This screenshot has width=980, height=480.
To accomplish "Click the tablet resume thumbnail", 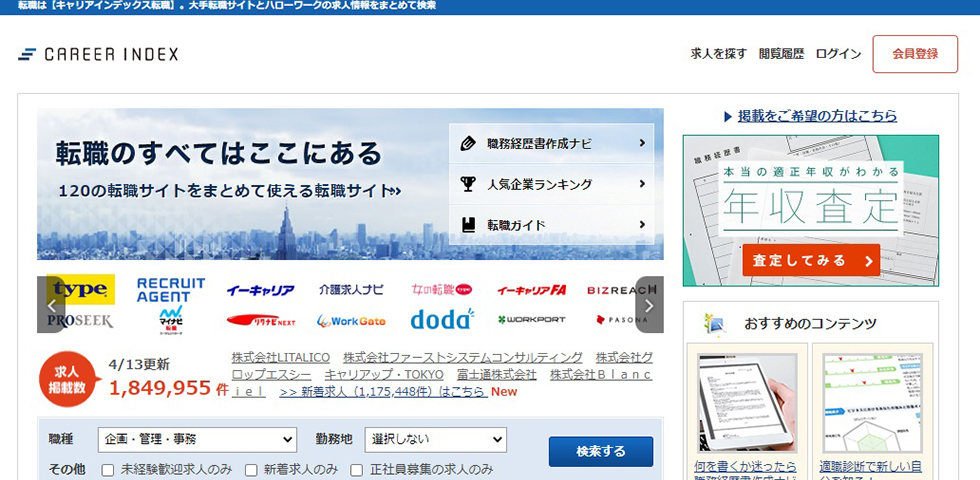I will (x=747, y=402).
